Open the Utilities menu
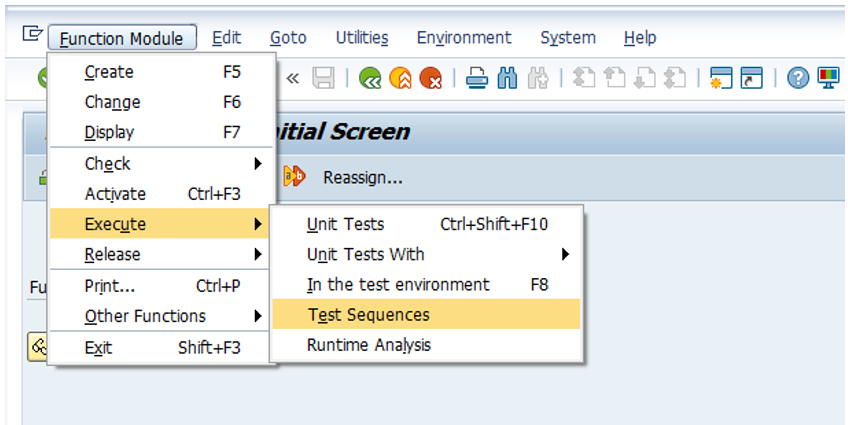The image size is (848, 425). [x=361, y=38]
